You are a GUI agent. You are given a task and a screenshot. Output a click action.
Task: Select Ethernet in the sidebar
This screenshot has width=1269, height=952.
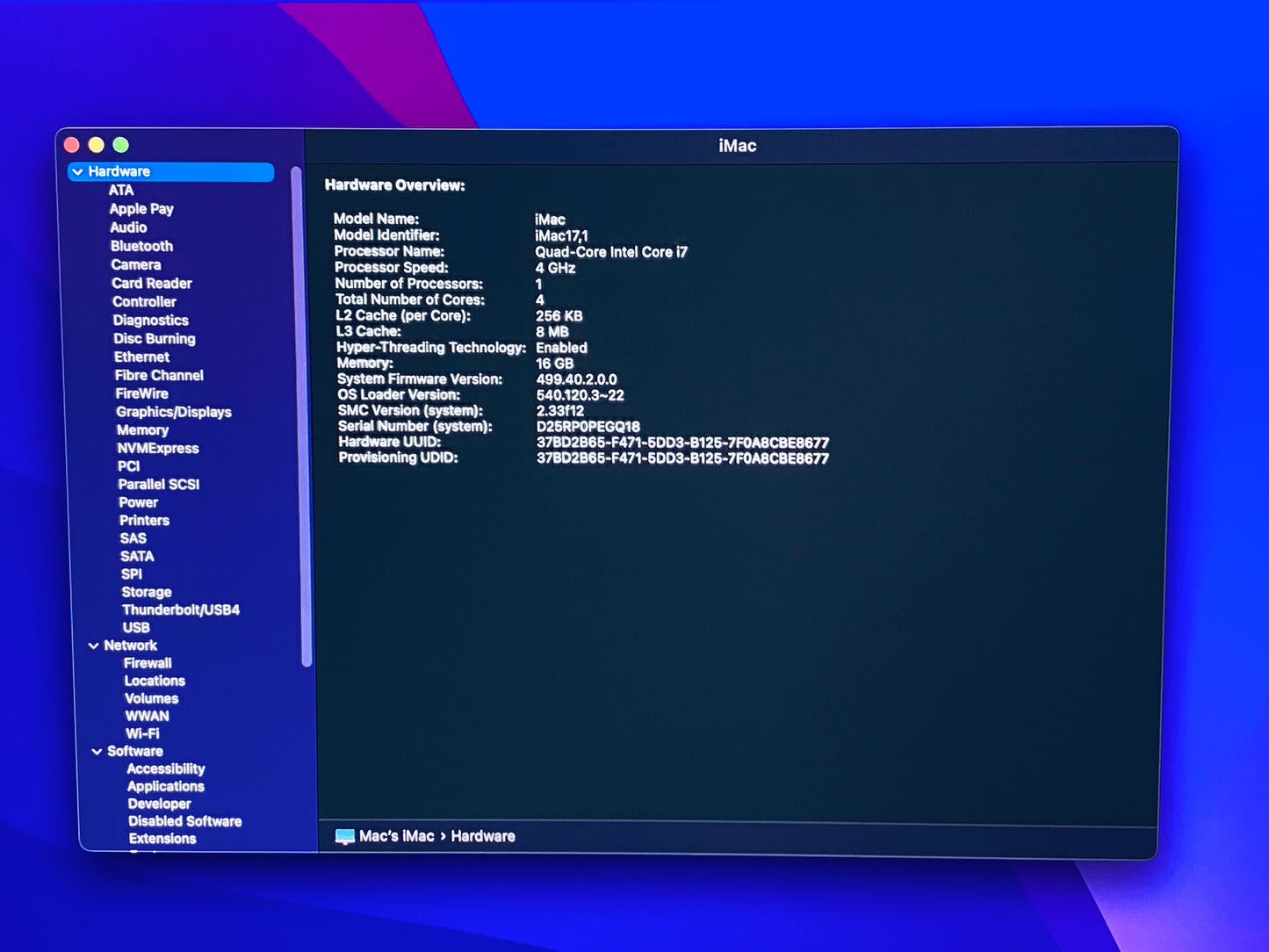pos(141,357)
